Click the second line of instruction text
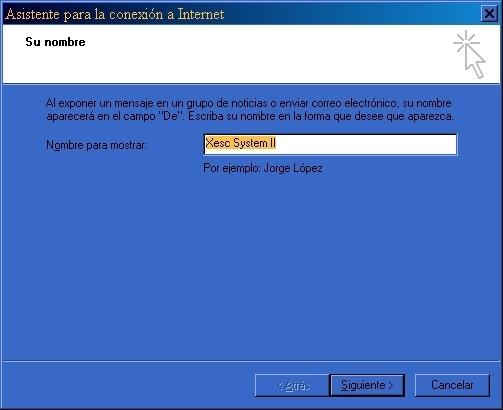503x410 pixels. tap(250, 116)
